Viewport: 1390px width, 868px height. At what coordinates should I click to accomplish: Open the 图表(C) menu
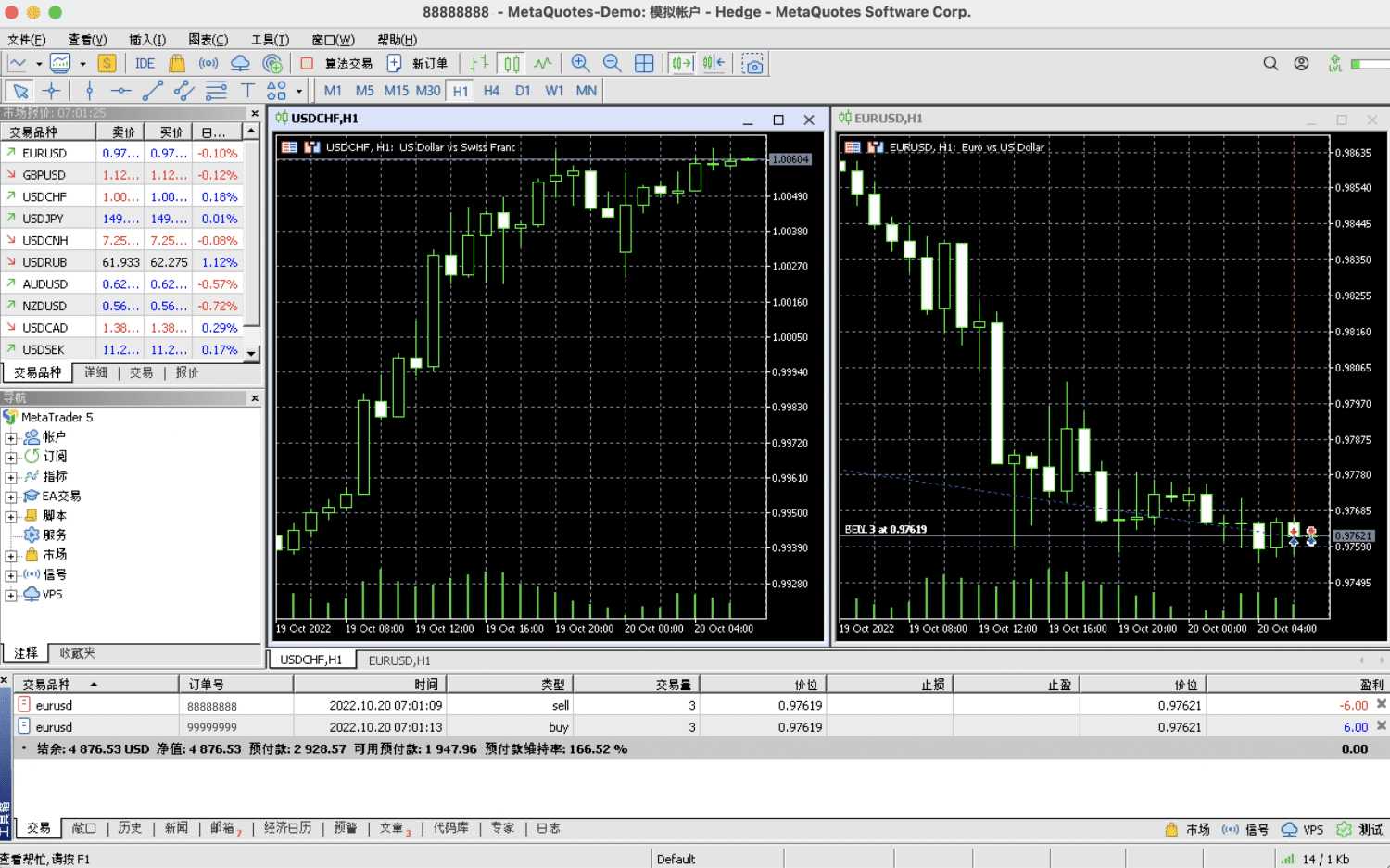tap(208, 40)
